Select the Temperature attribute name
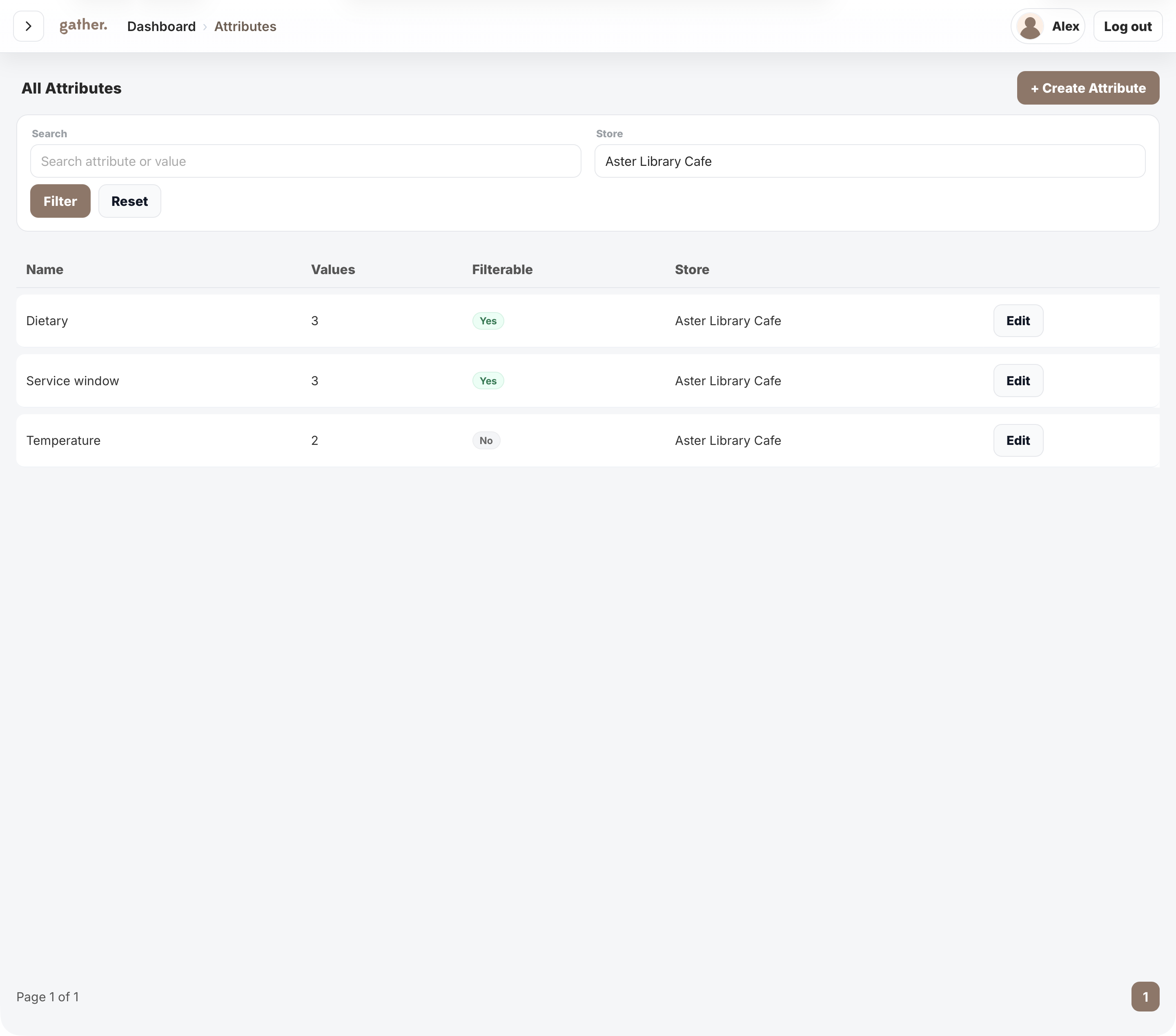 tap(63, 441)
